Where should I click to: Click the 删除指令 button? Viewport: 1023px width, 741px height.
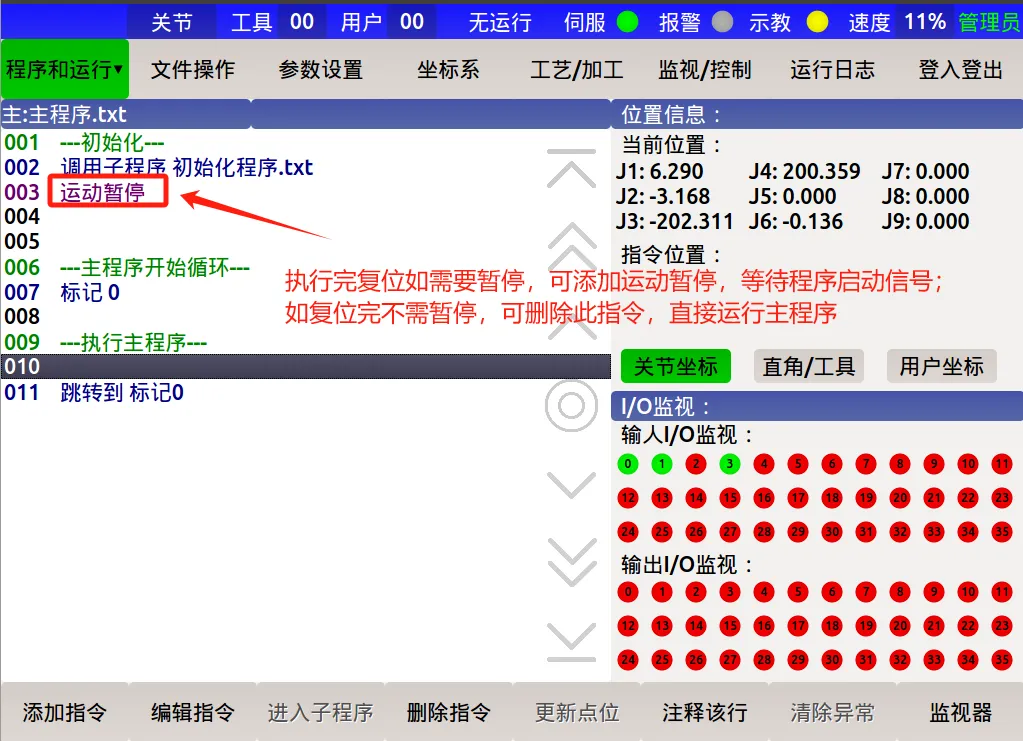448,712
